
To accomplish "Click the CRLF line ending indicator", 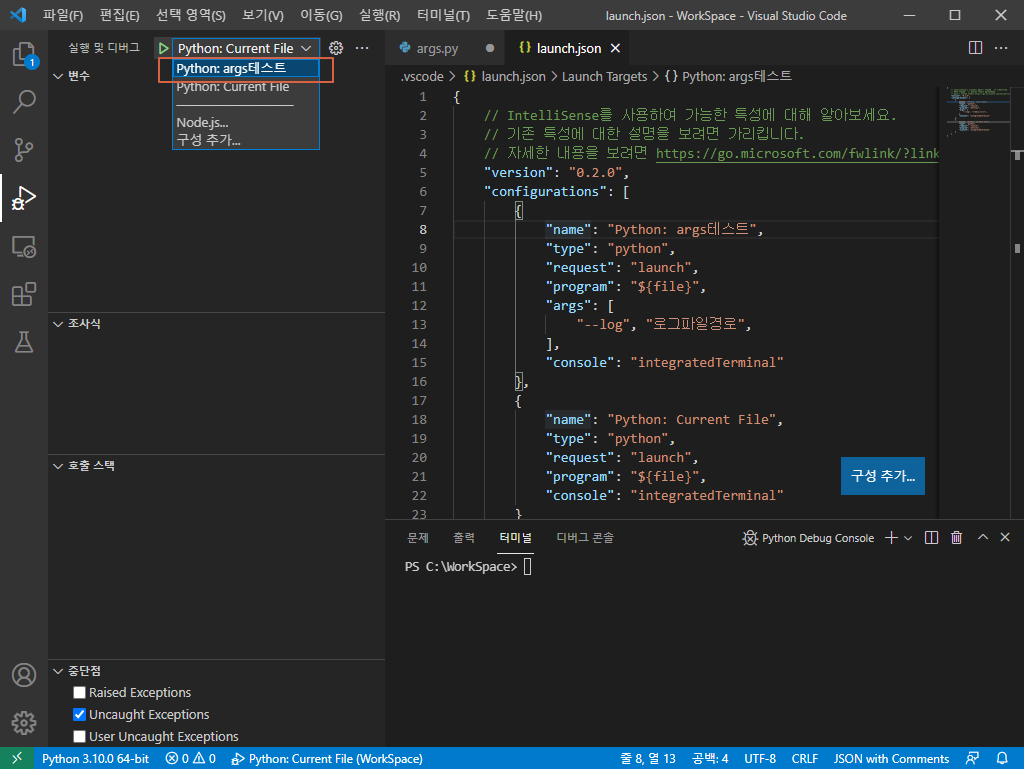I will [x=805, y=759].
